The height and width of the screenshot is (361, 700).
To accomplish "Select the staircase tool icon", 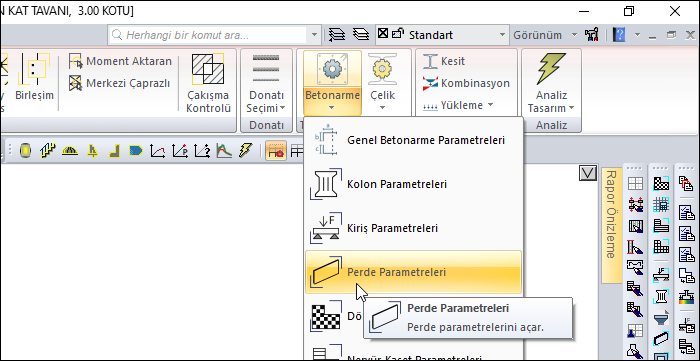I will (47, 151).
